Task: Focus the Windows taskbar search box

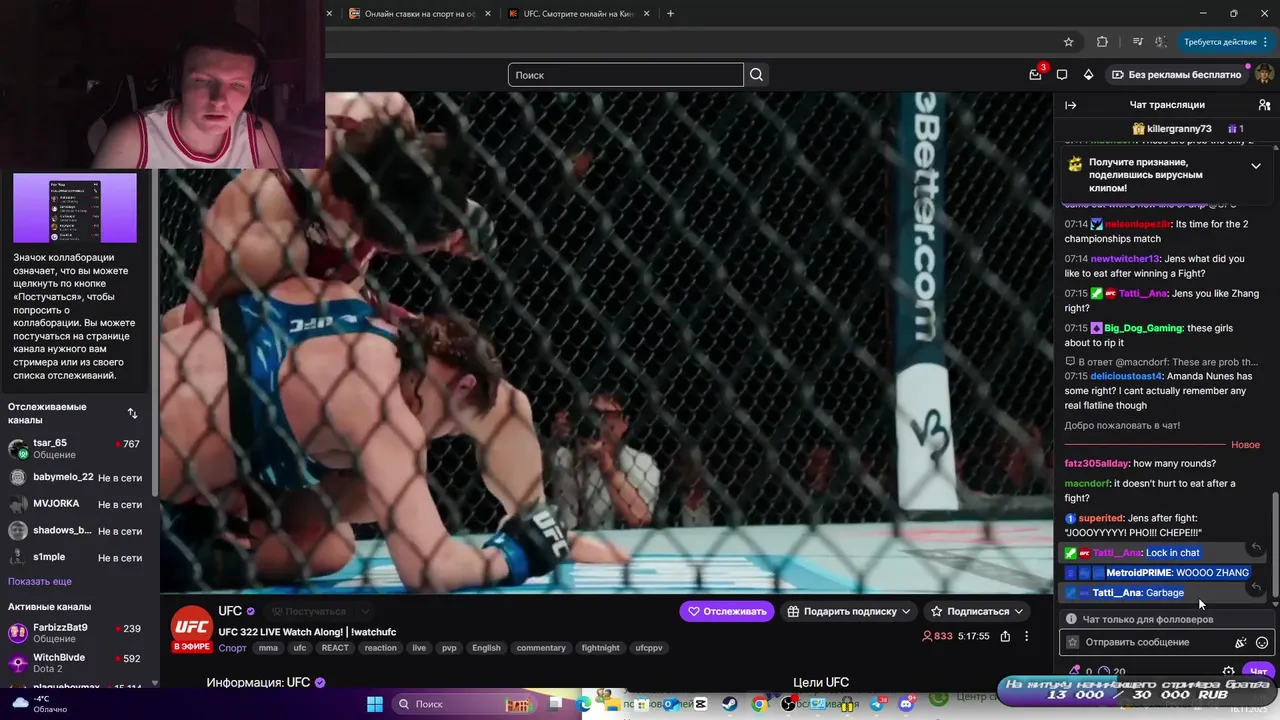Action: tap(466, 704)
